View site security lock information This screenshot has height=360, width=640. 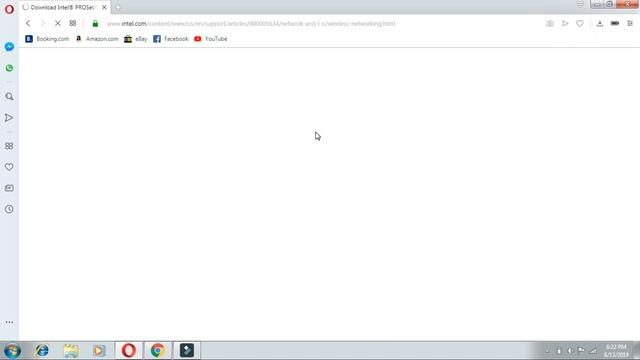(x=95, y=23)
